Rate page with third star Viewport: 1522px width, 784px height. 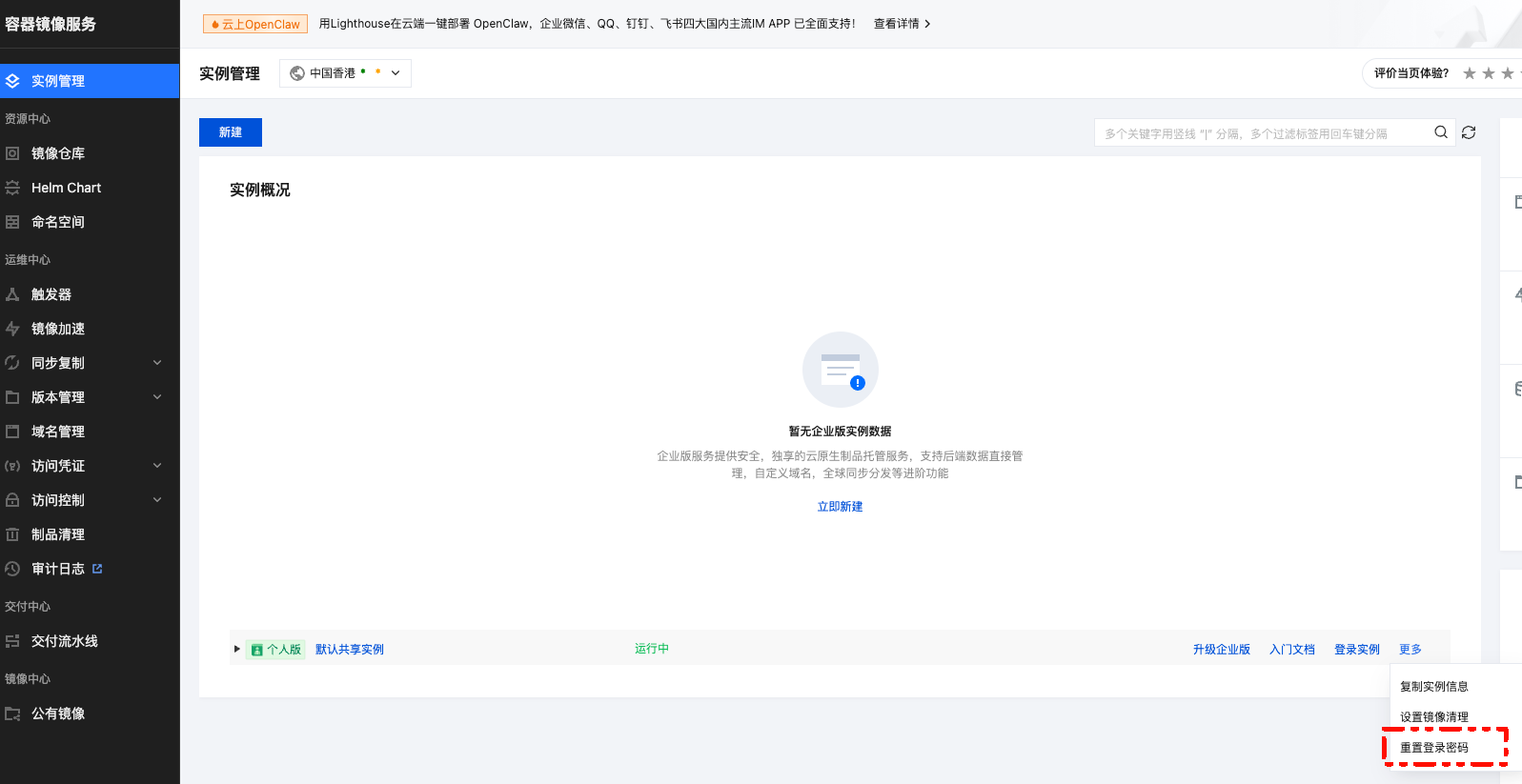click(1508, 73)
